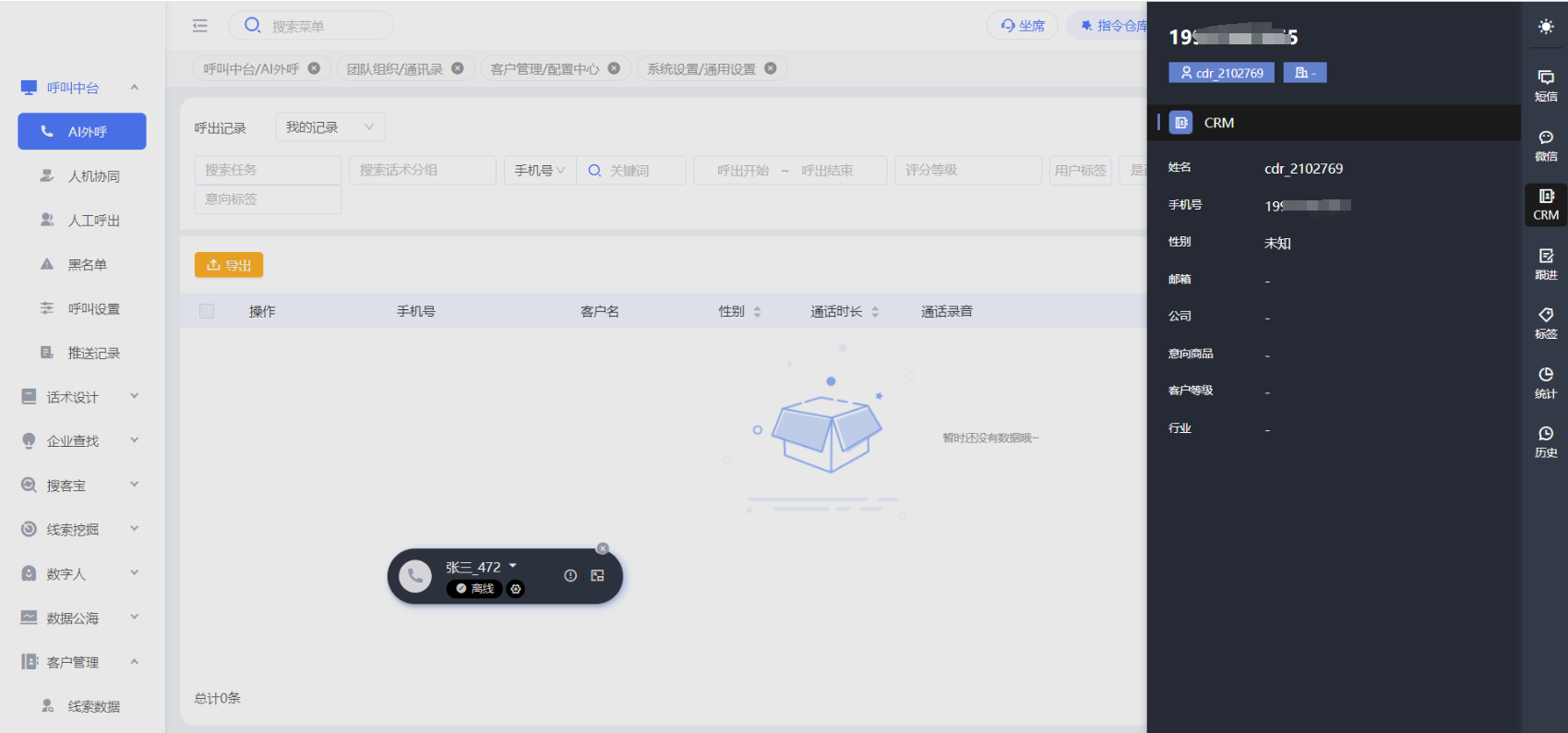Tick the select-all checkbox in table header
This screenshot has width=1568, height=733.
click(207, 311)
